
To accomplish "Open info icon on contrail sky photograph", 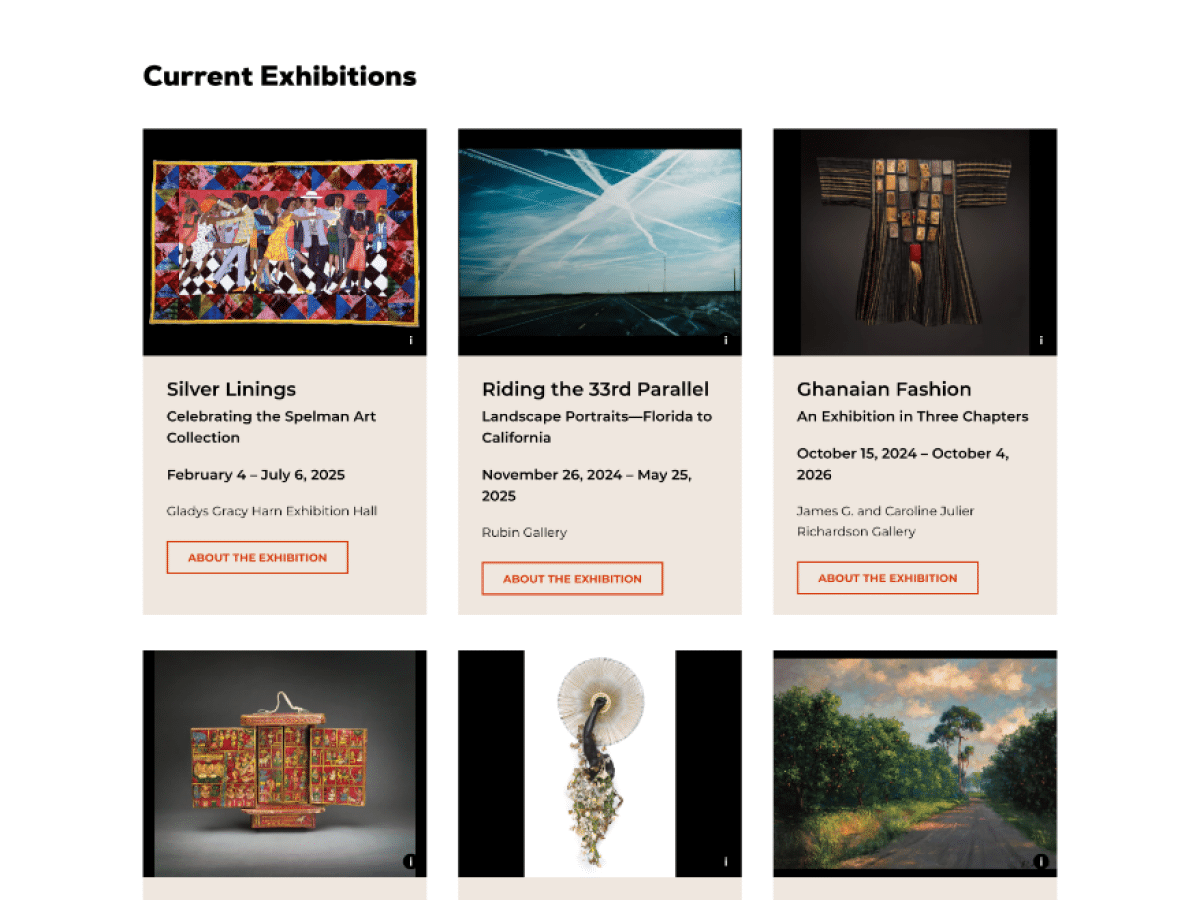I will [726, 341].
